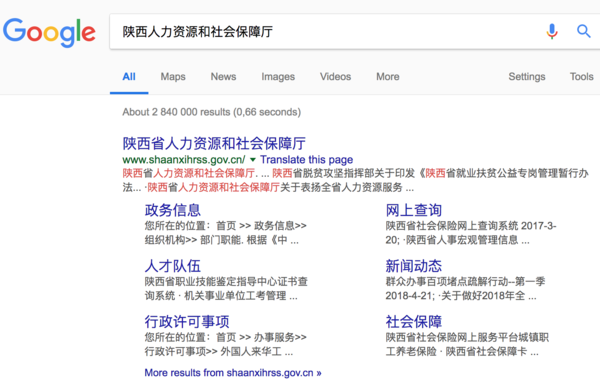The width and height of the screenshot is (600, 388).
Task: Click the www.shaanxihrss.gov.cn green URL text
Action: click(x=184, y=160)
